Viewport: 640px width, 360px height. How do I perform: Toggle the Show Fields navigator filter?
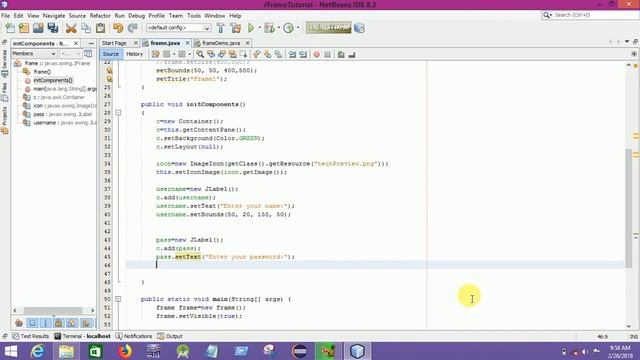click(x=32, y=323)
